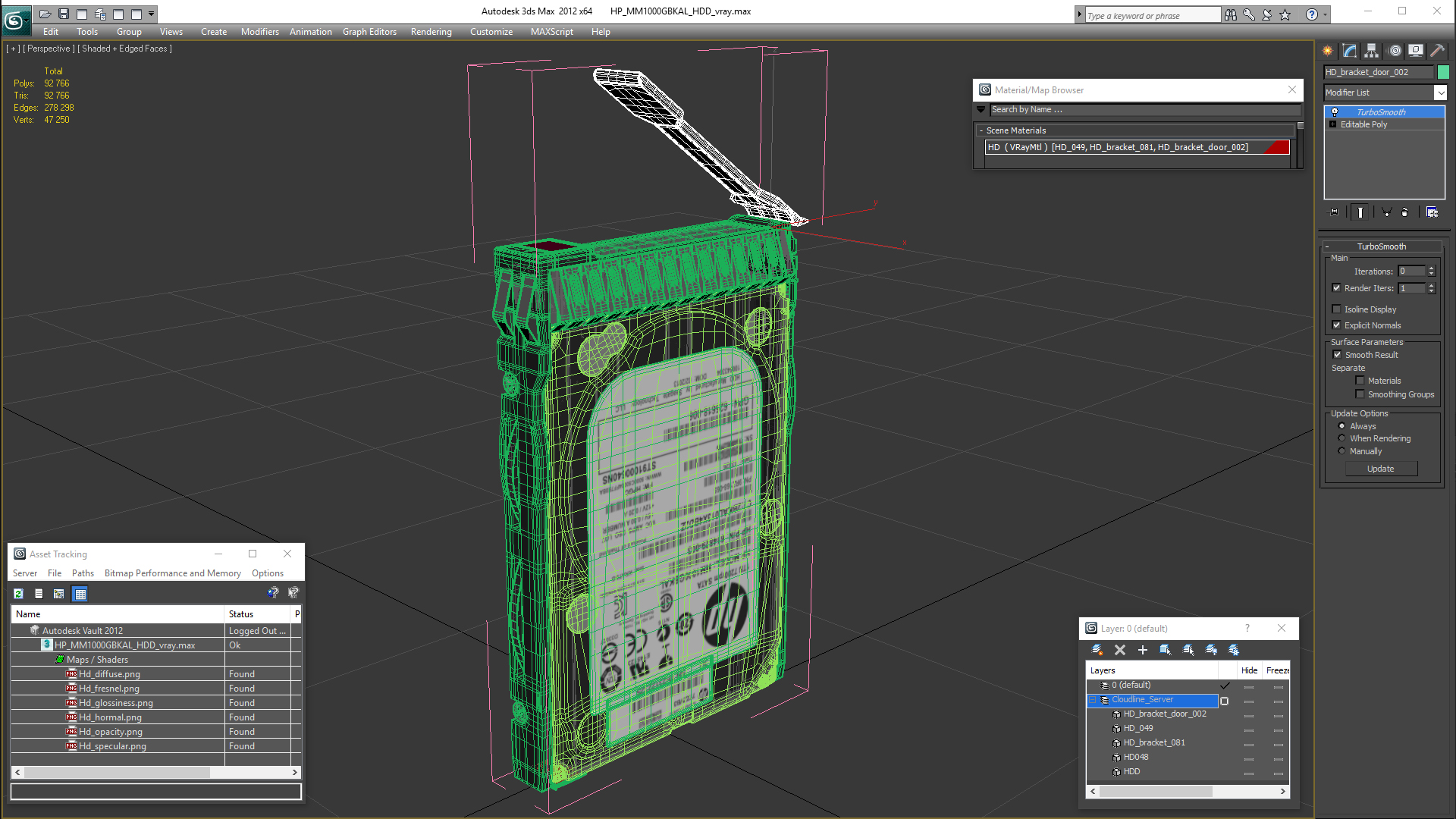The height and width of the screenshot is (819, 1456).
Task: Open the Rendering menu
Action: (x=431, y=32)
